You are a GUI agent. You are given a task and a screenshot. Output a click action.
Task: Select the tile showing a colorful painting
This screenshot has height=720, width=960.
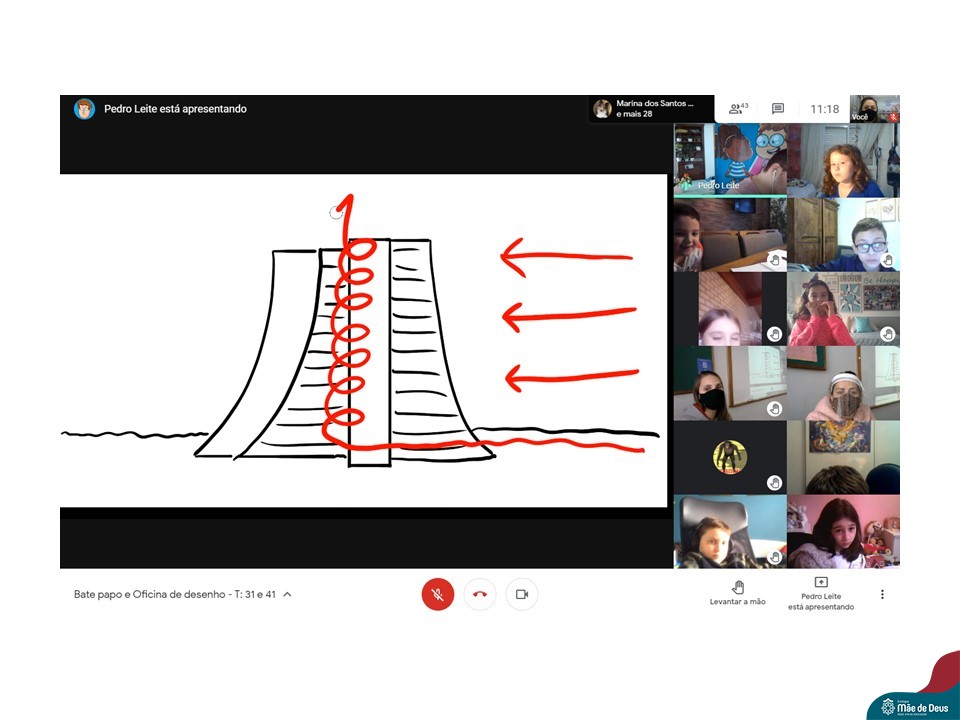click(843, 457)
